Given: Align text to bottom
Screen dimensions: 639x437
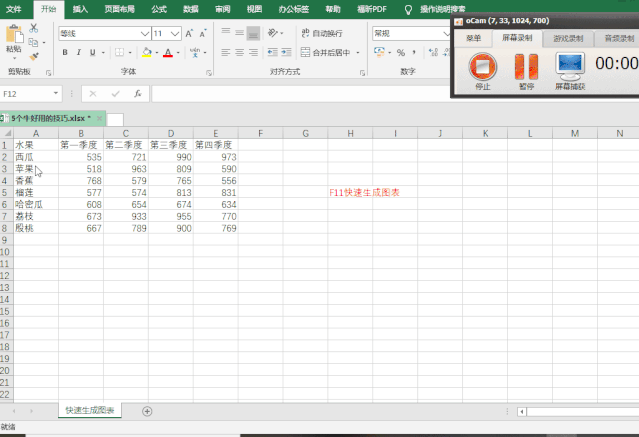Looking at the screenshot, I should point(253,33).
